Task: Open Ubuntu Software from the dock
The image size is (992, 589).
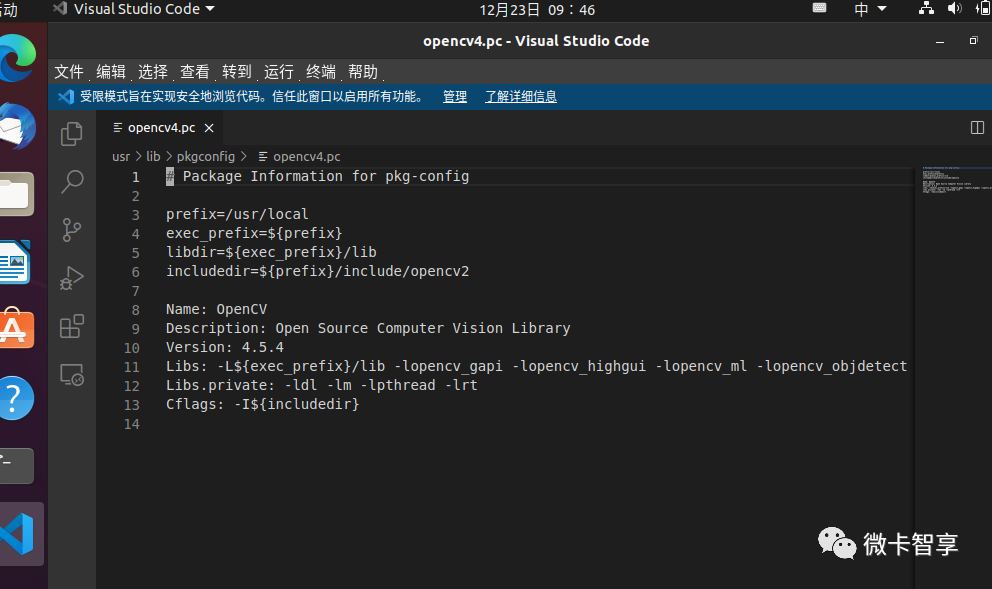Action: point(16,329)
